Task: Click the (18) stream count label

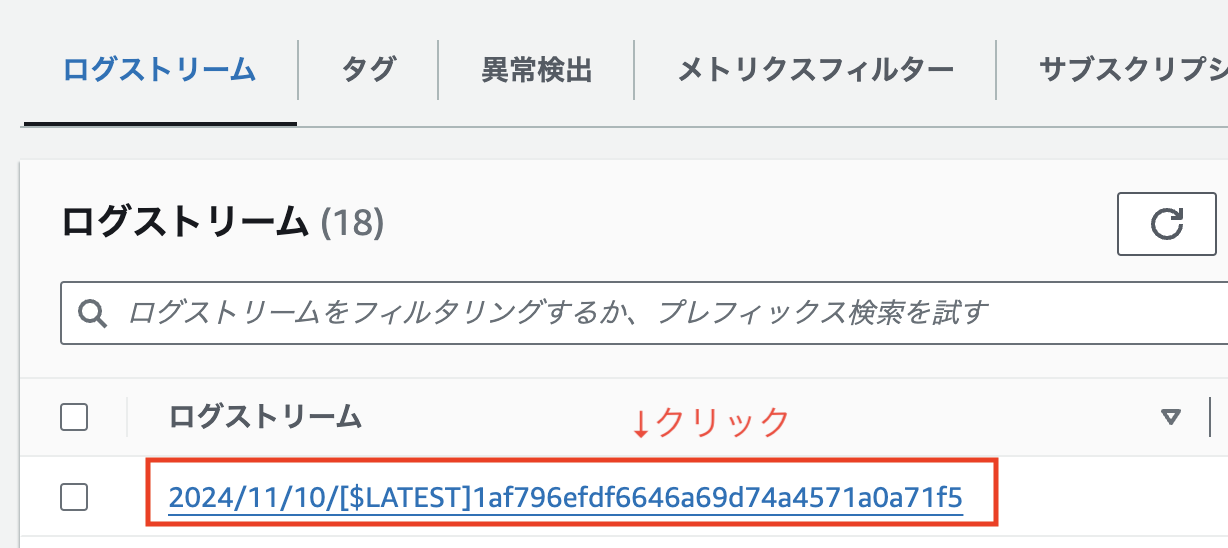Action: [352, 223]
